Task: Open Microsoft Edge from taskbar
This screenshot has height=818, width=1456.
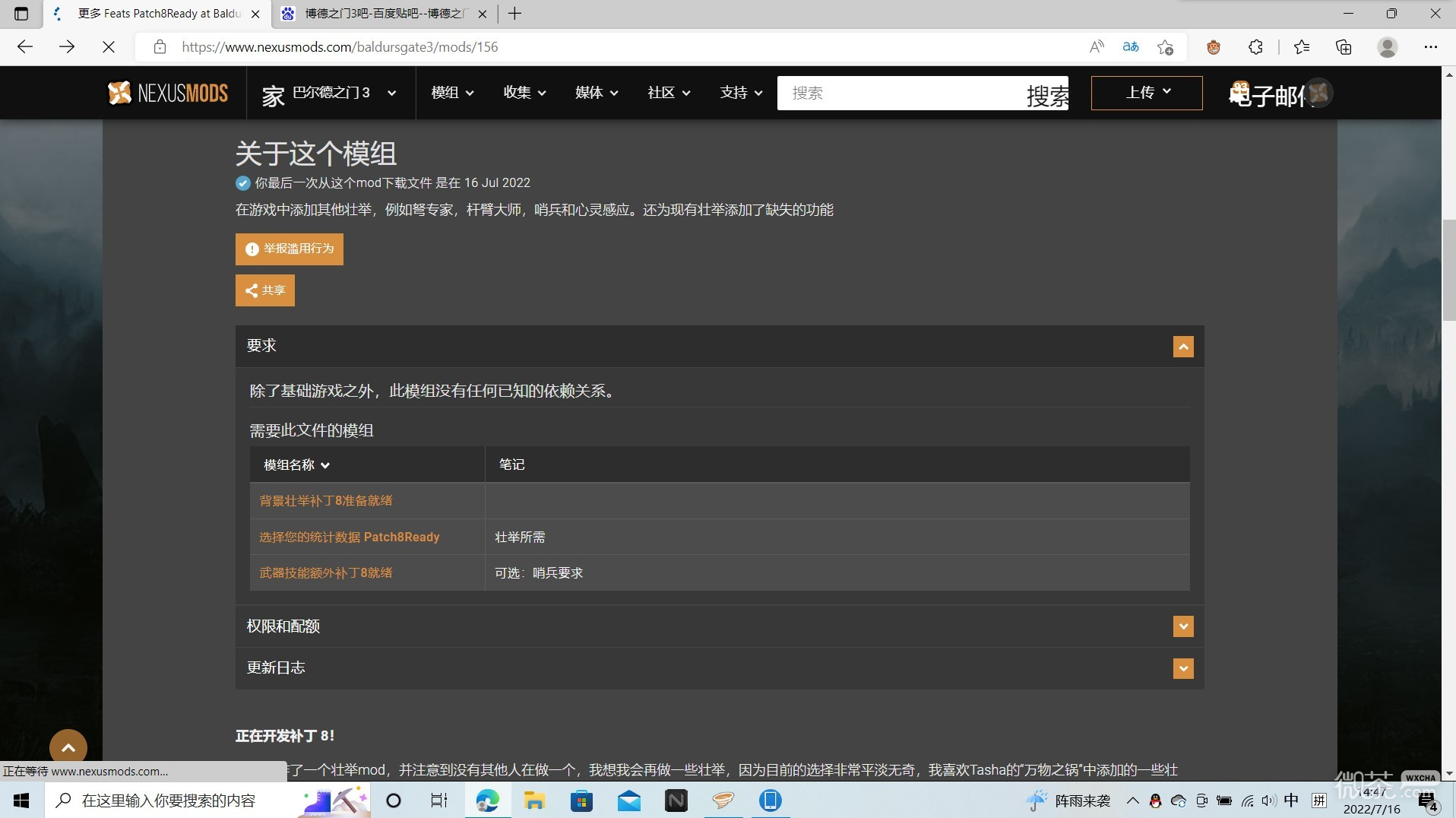Action: pyautogui.click(x=487, y=801)
